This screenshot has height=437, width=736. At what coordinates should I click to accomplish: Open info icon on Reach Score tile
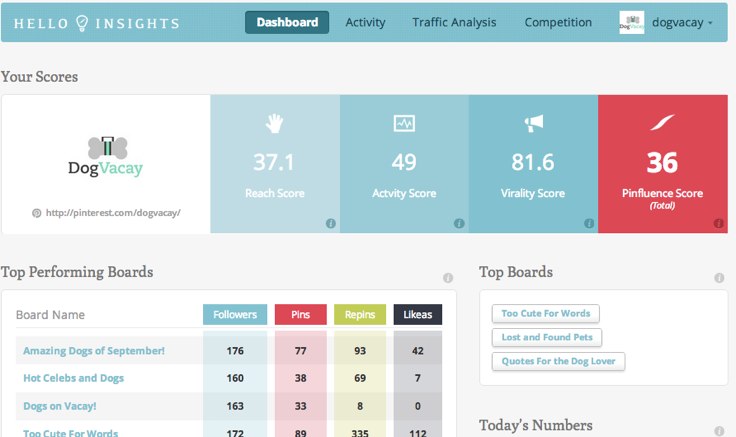tap(330, 223)
